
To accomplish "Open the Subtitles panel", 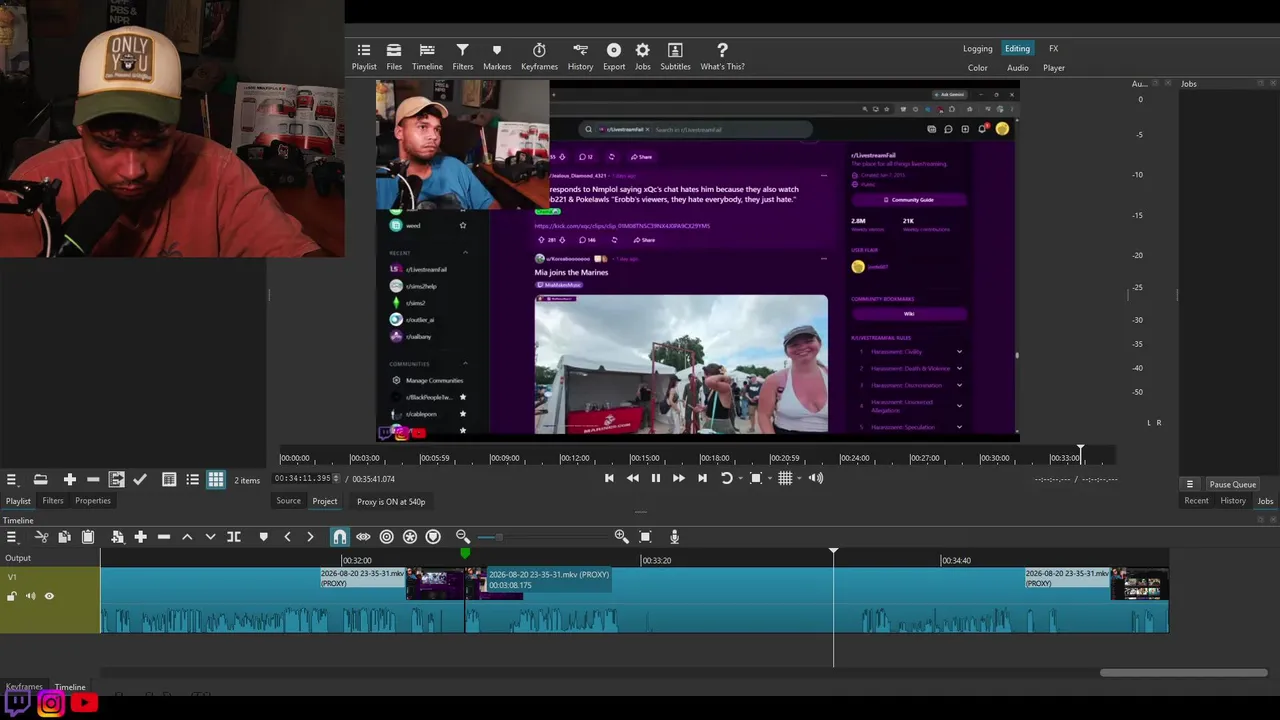I will pos(675,57).
